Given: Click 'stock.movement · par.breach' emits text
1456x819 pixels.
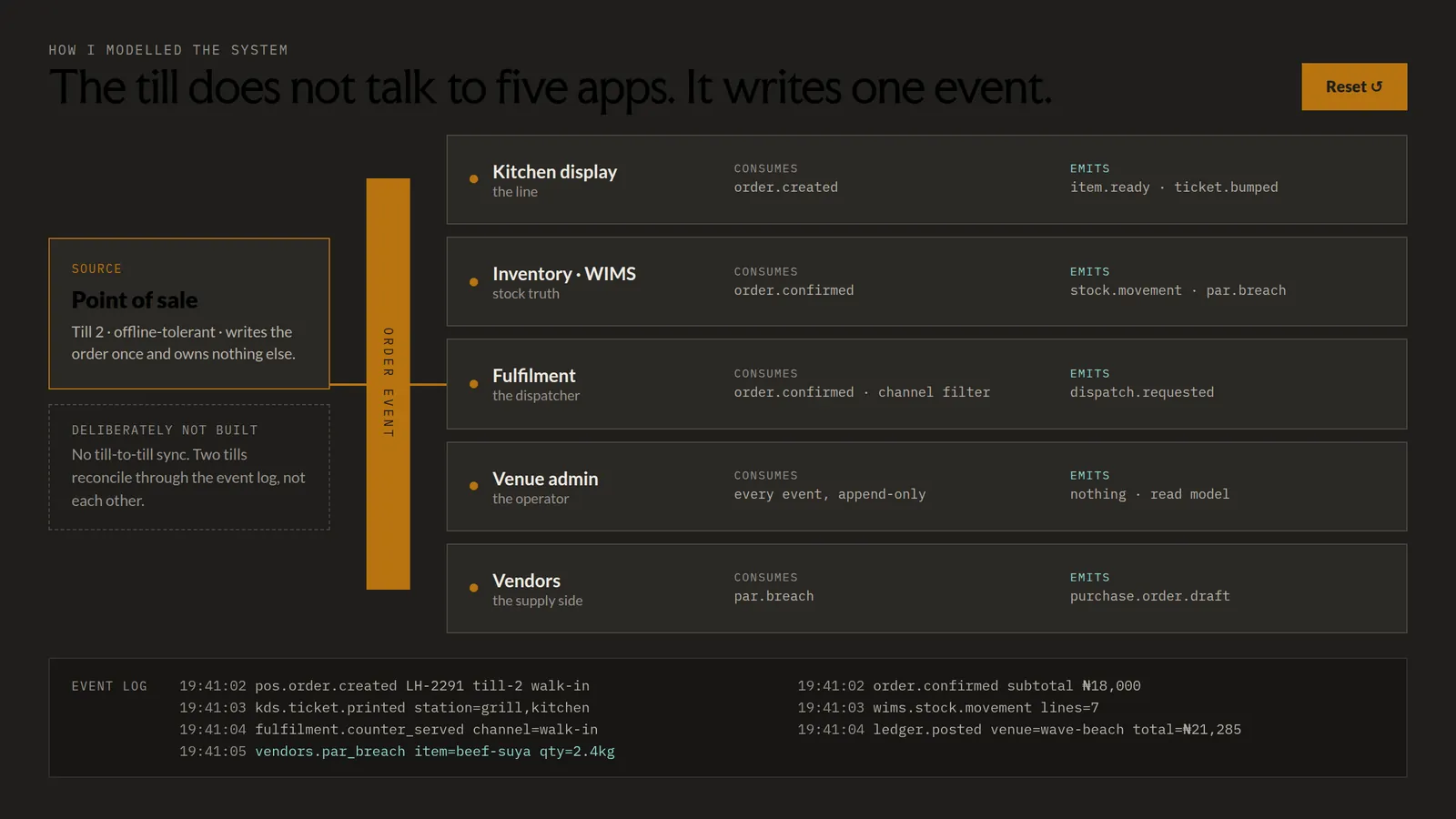Looking at the screenshot, I should click(x=1178, y=290).
